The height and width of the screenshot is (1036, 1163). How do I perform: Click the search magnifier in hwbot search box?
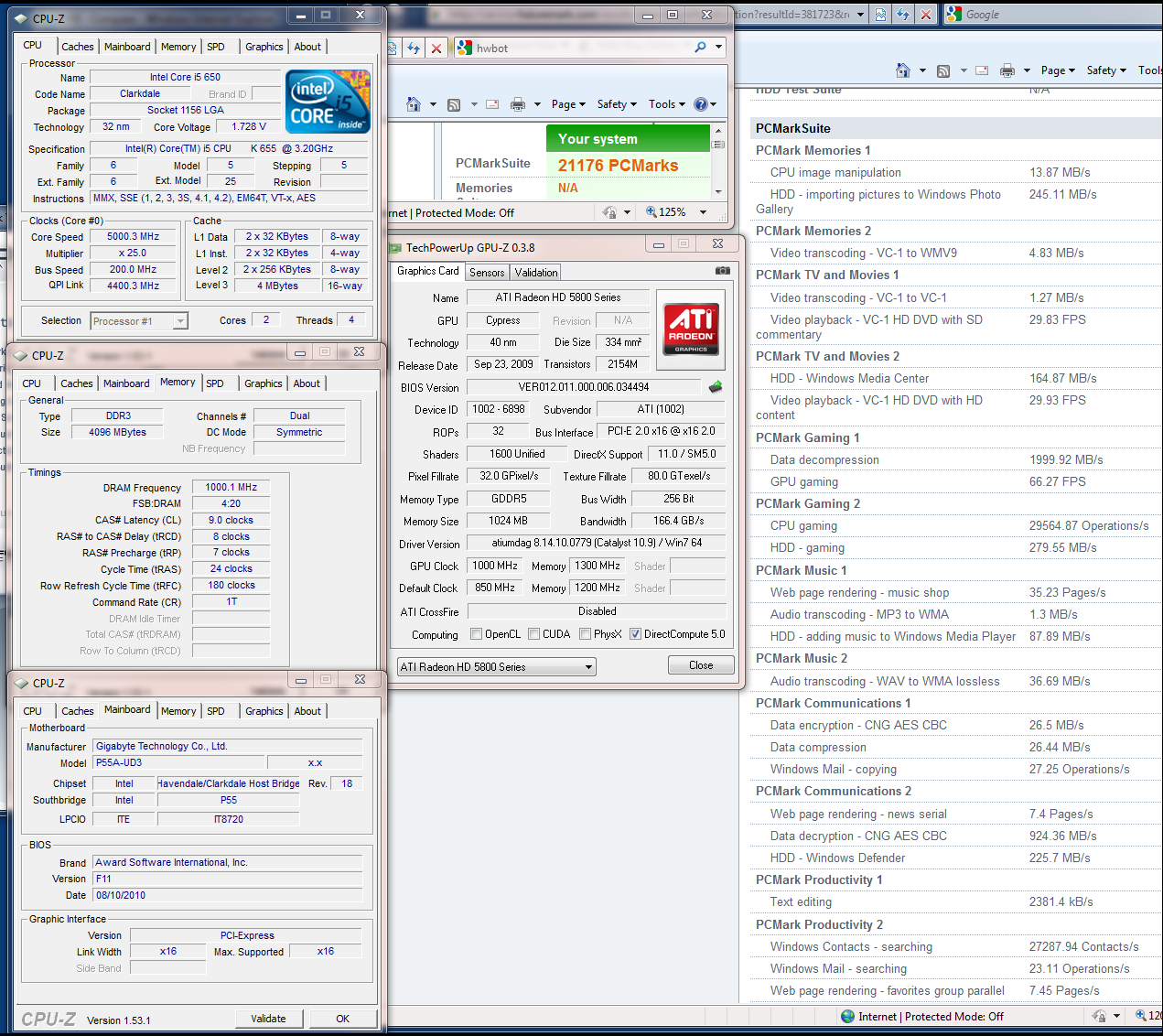(700, 48)
